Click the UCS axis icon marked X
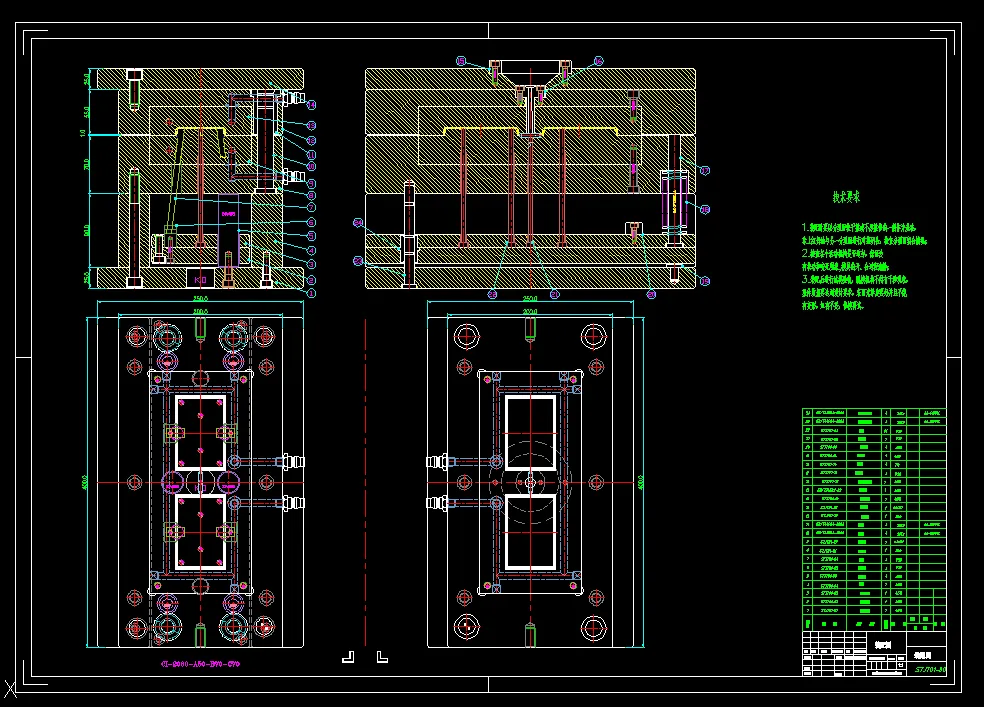Image resolution: width=984 pixels, height=707 pixels. [x=10, y=689]
